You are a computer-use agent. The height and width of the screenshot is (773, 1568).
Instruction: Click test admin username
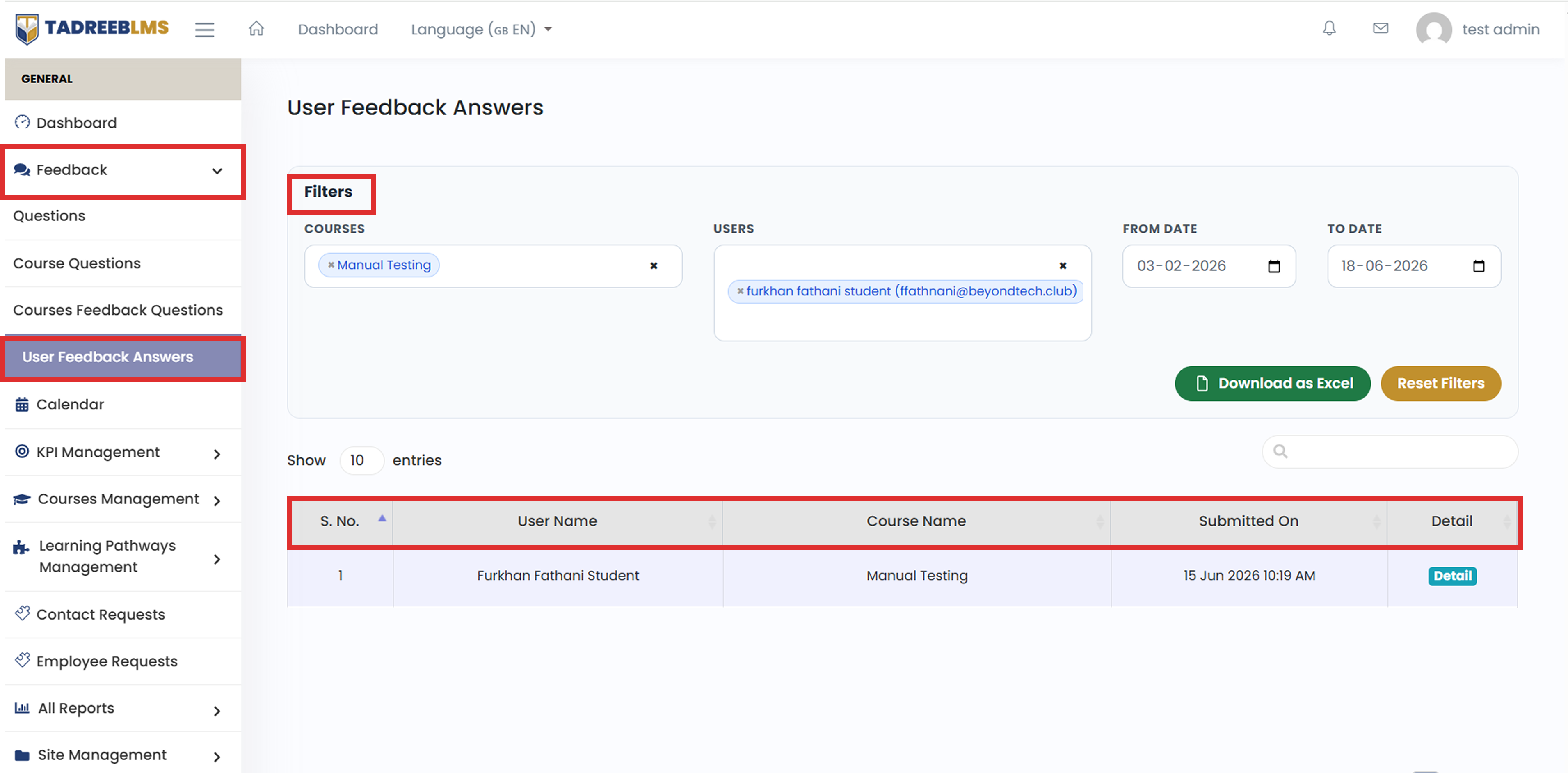click(1500, 29)
